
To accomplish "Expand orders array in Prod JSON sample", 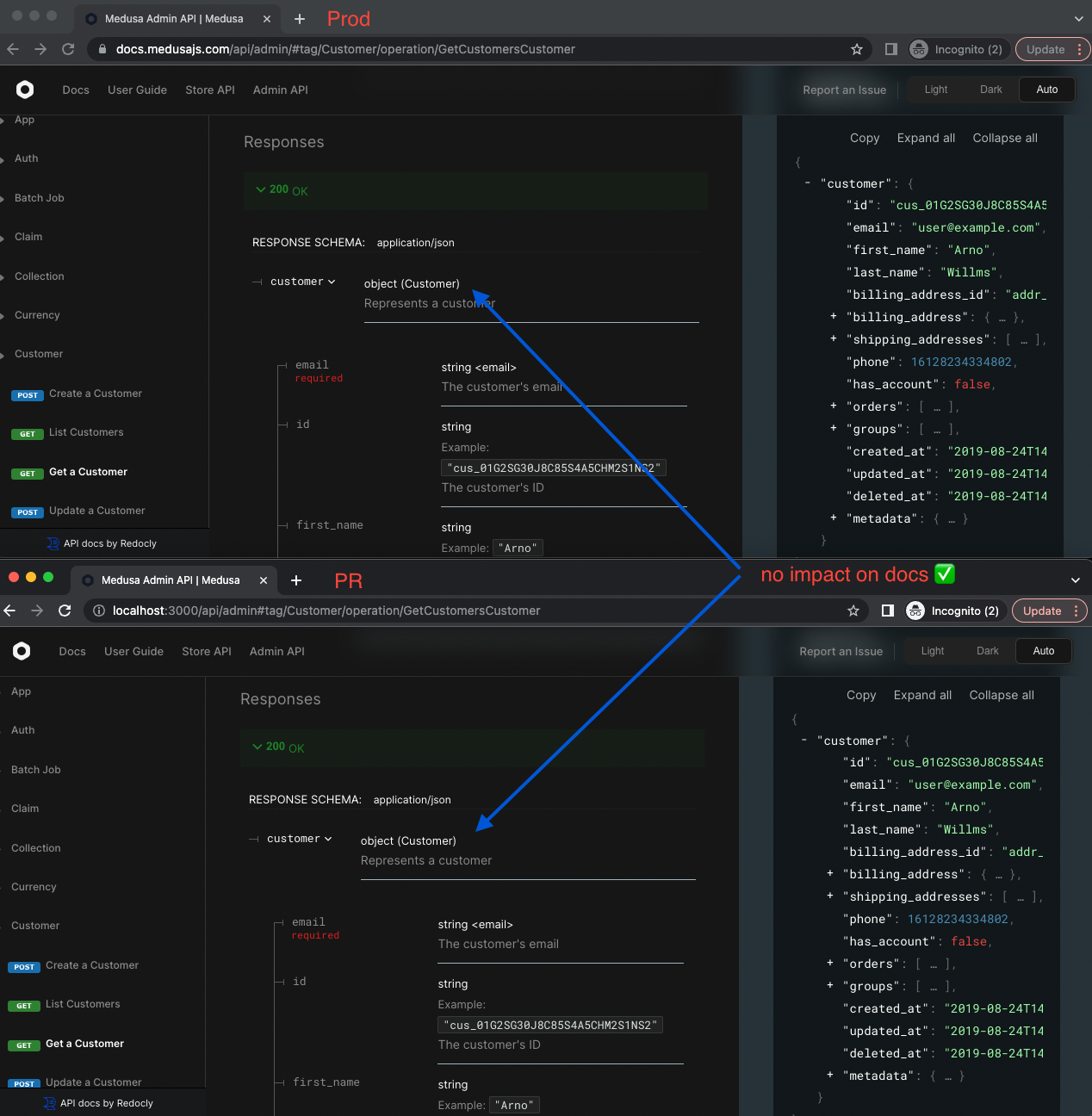I will coord(834,406).
